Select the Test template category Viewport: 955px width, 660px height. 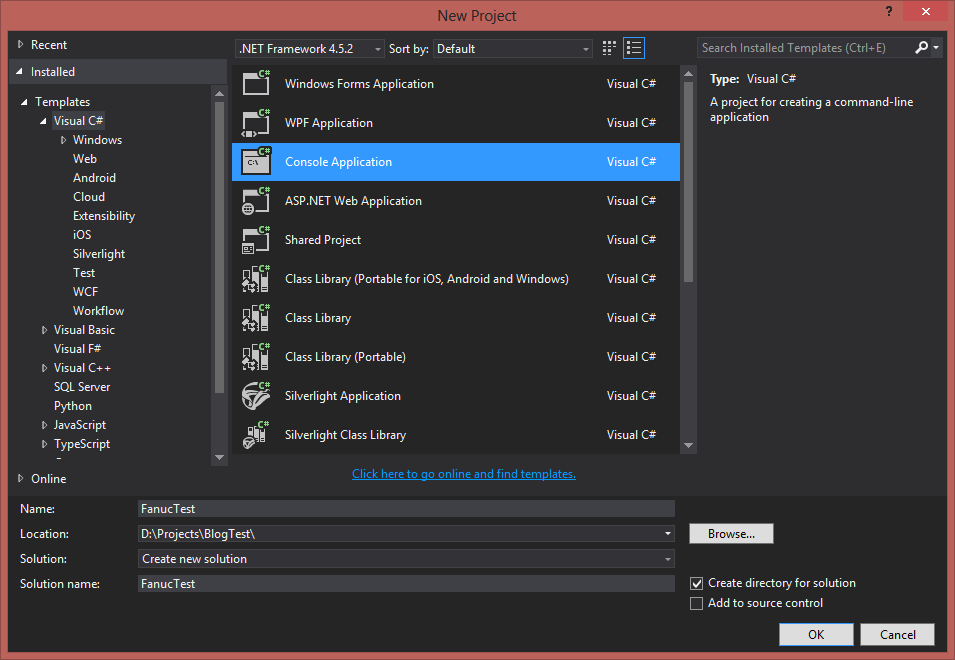coord(84,273)
